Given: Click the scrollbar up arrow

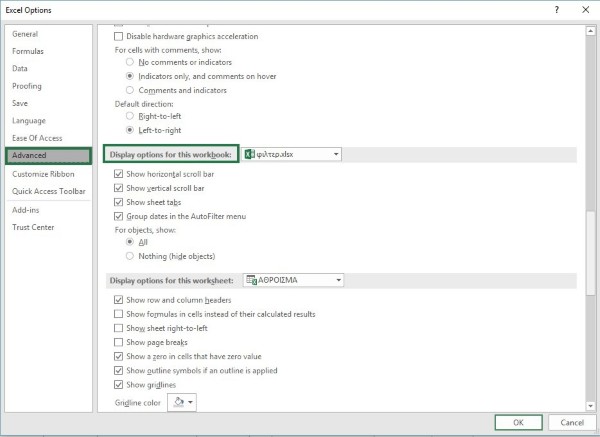Looking at the screenshot, I should point(590,31).
